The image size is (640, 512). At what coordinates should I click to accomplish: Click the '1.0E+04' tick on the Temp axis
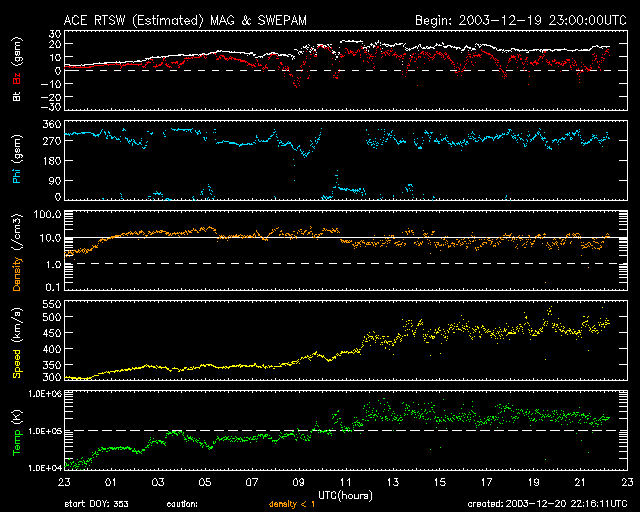coord(45,468)
